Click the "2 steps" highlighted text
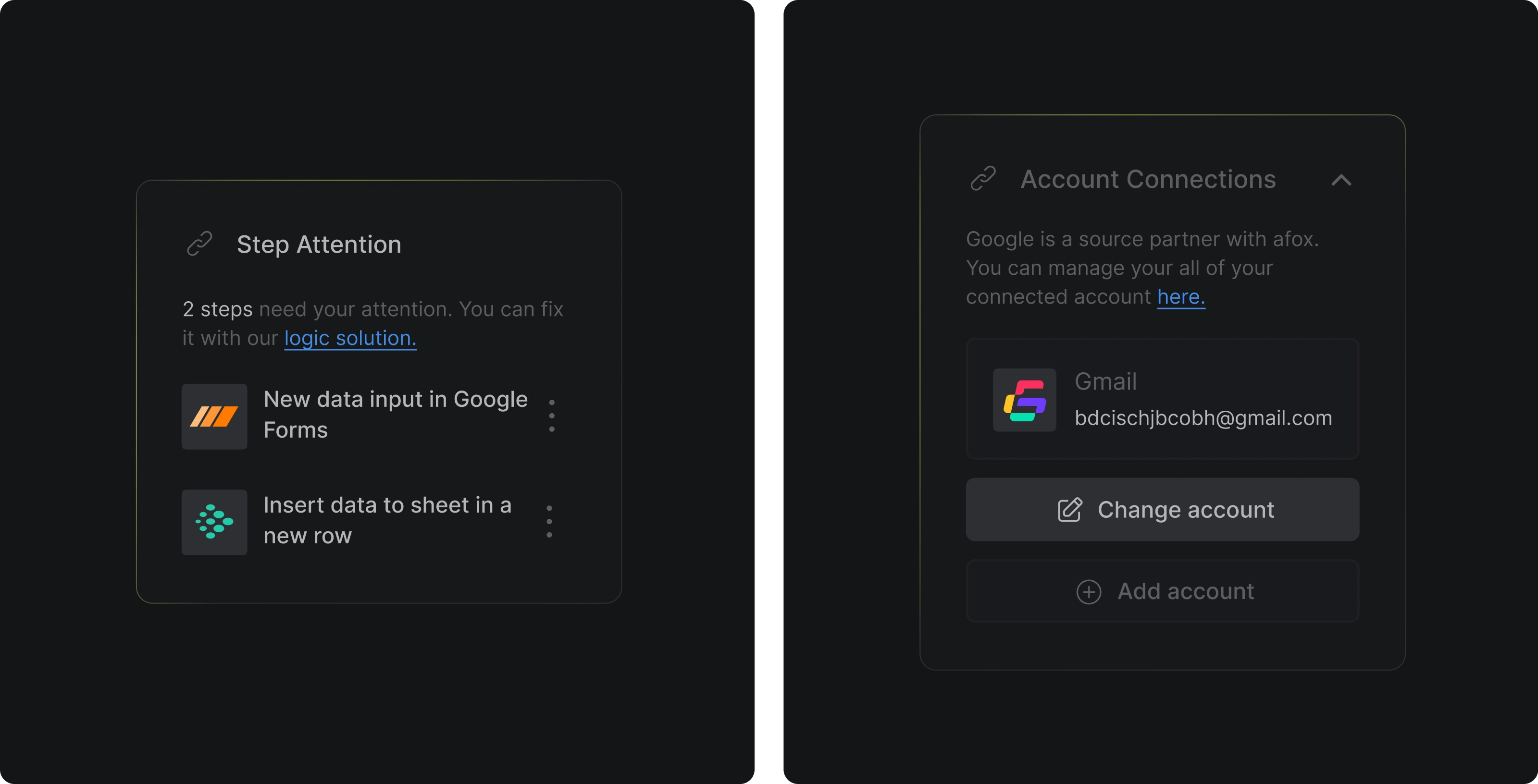This screenshot has width=1538, height=784. click(x=217, y=309)
